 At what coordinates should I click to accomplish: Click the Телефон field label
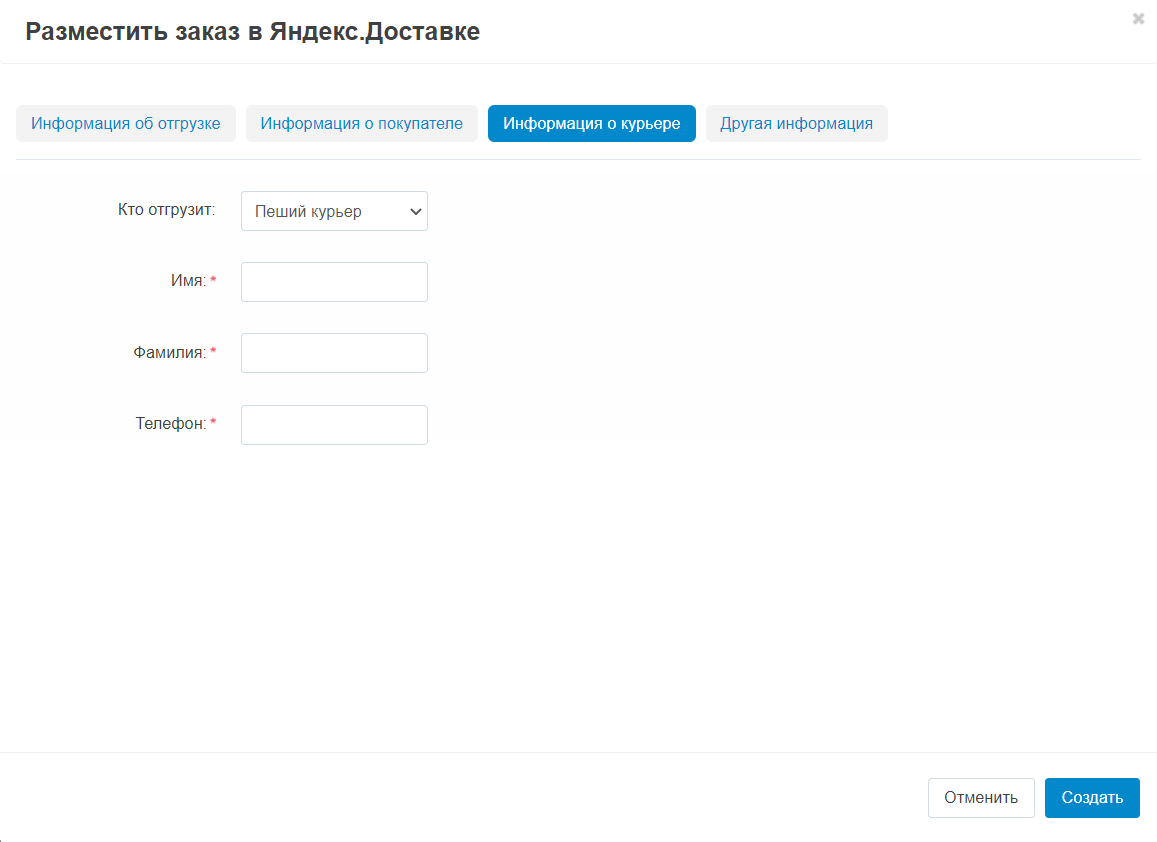(x=170, y=424)
